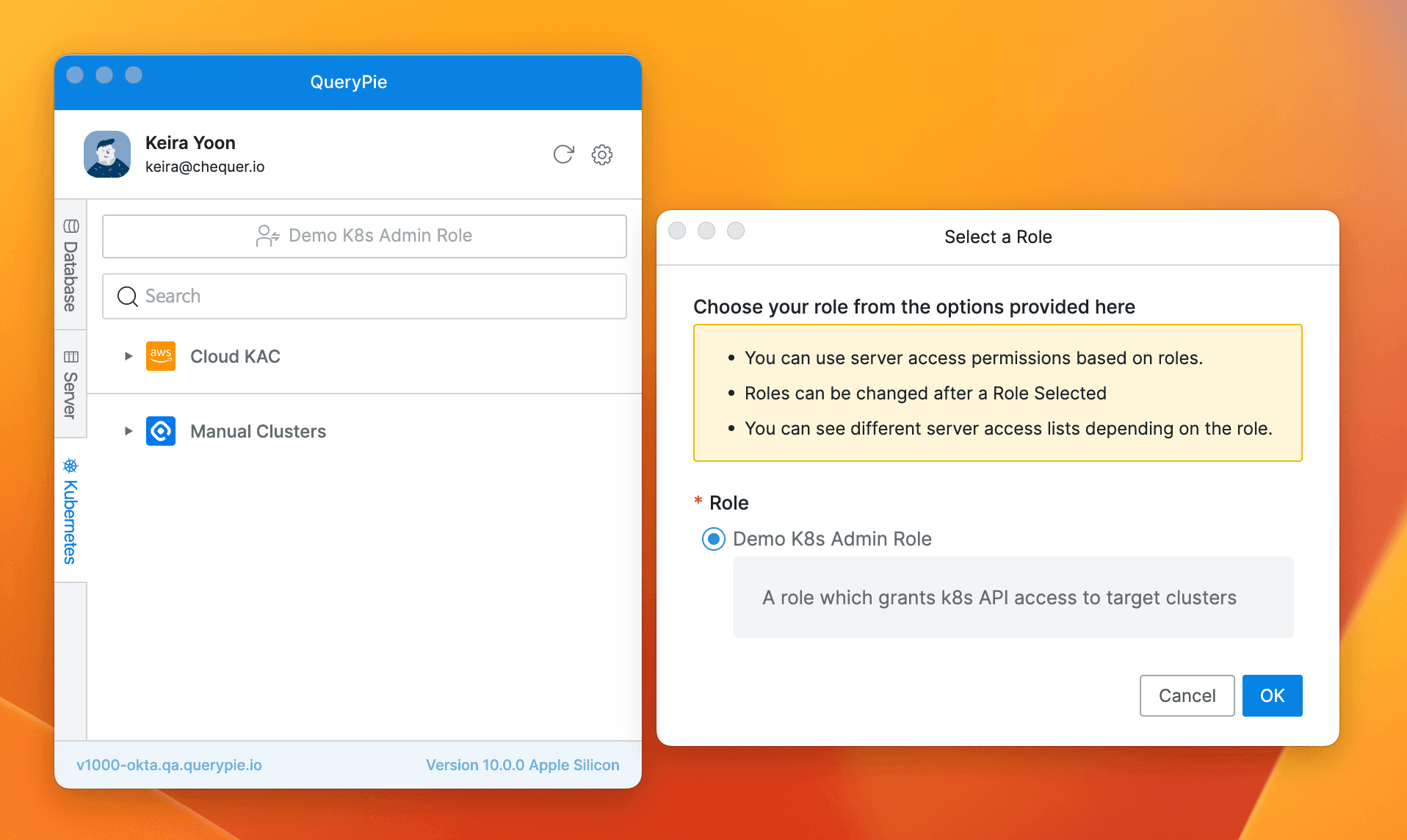Click the role person icon in the role field
Image resolution: width=1407 pixels, height=840 pixels.
click(266, 236)
